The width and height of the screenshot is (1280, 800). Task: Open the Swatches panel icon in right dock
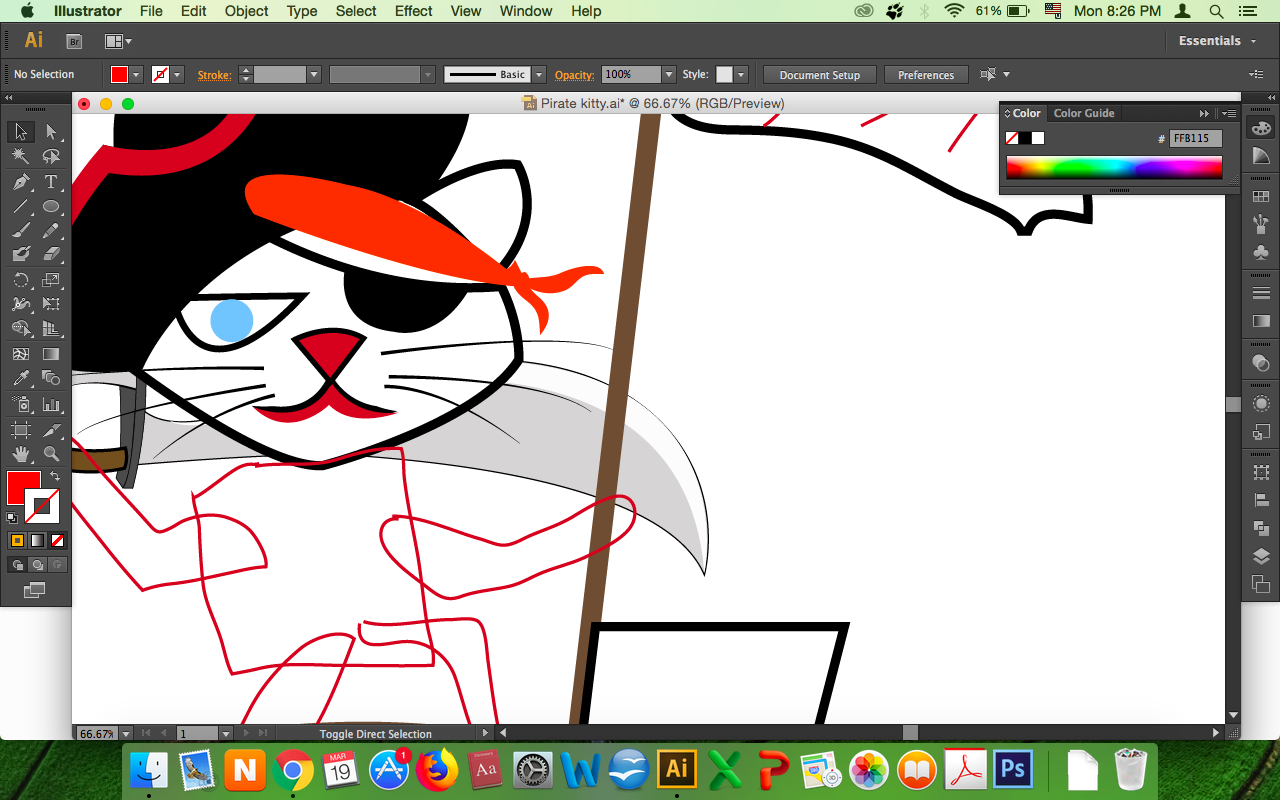click(x=1261, y=197)
